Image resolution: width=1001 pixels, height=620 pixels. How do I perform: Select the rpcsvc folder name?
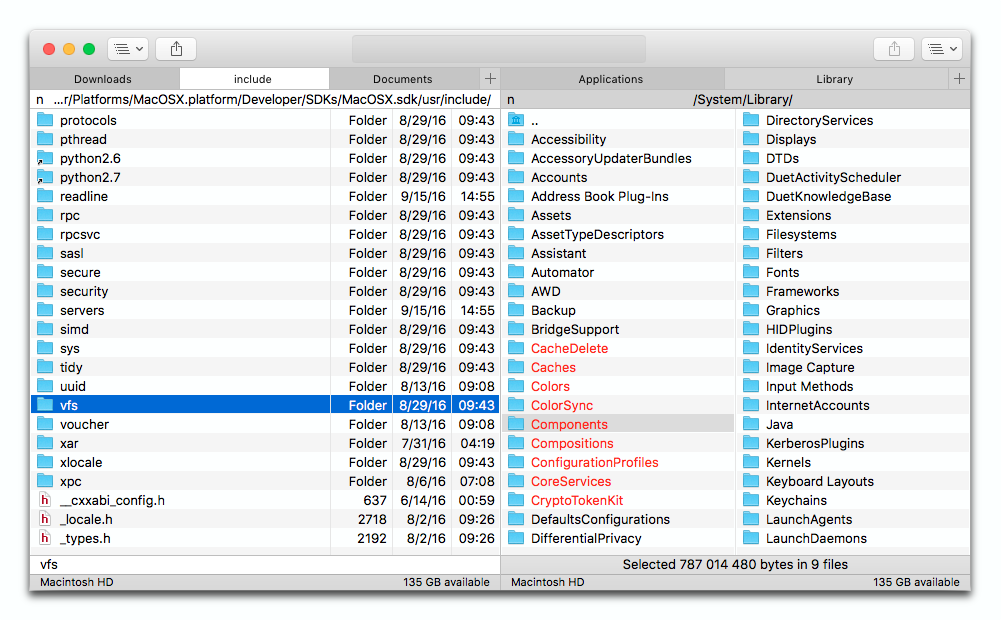(80, 235)
